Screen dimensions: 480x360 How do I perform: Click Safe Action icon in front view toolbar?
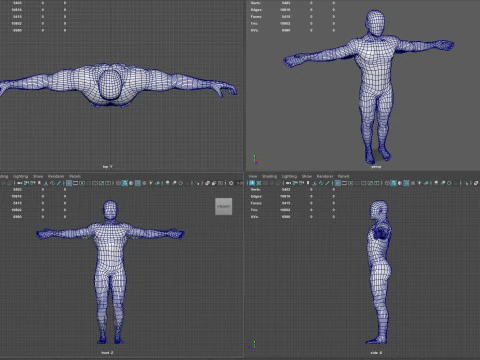pos(101,183)
